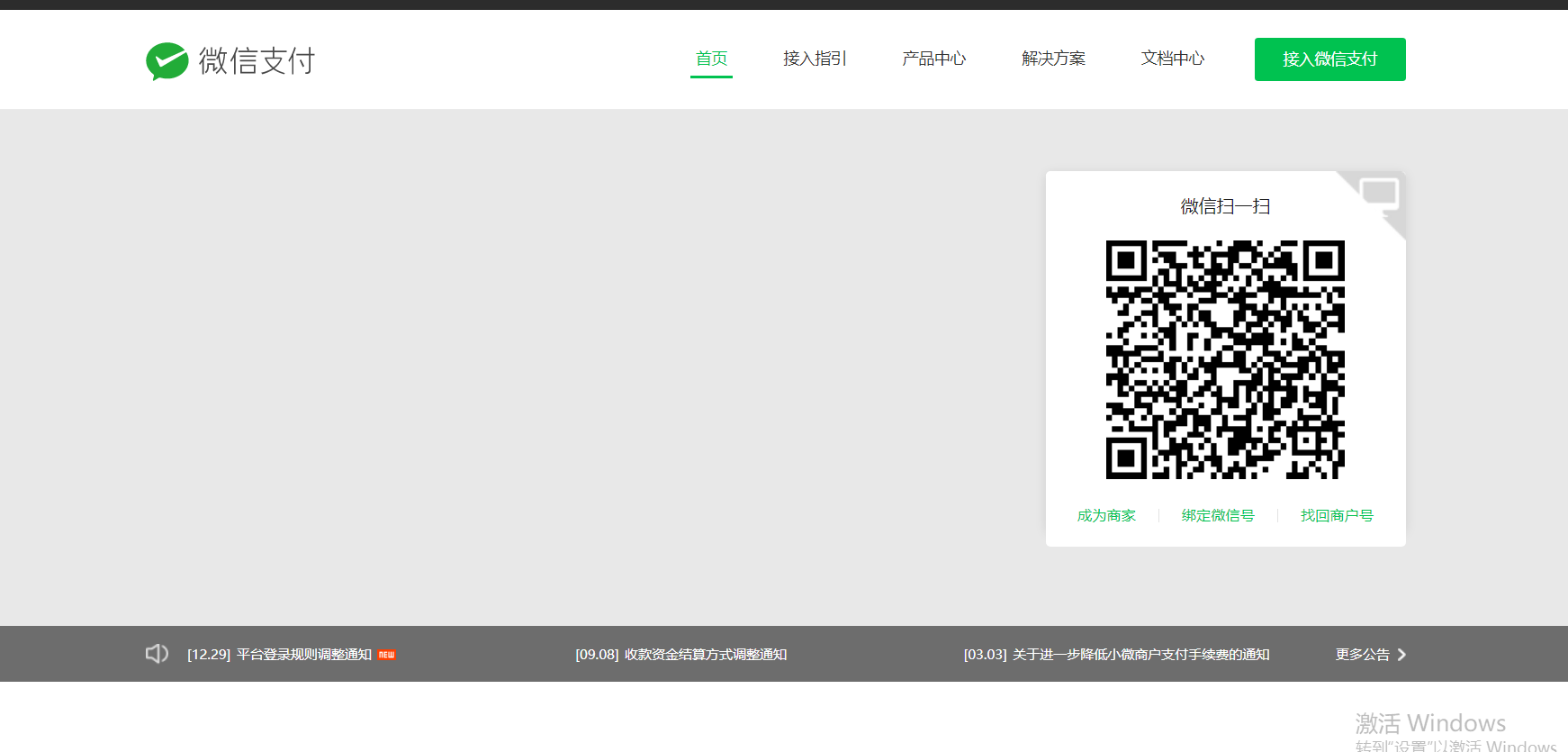1568x752 pixels.
Task: Click the 微信支付 logo text
Action: 257,61
